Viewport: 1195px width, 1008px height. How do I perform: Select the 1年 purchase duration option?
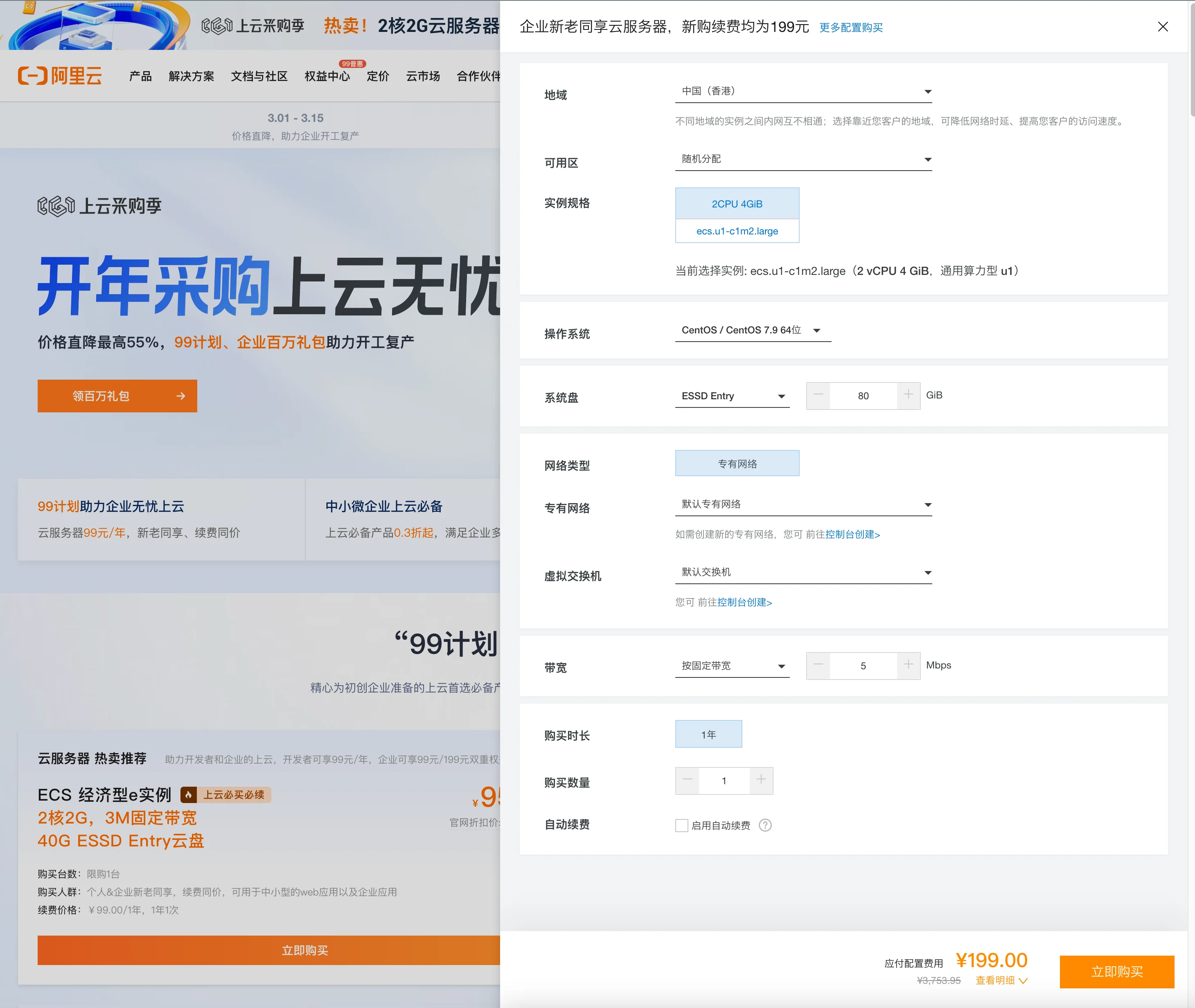coord(708,734)
